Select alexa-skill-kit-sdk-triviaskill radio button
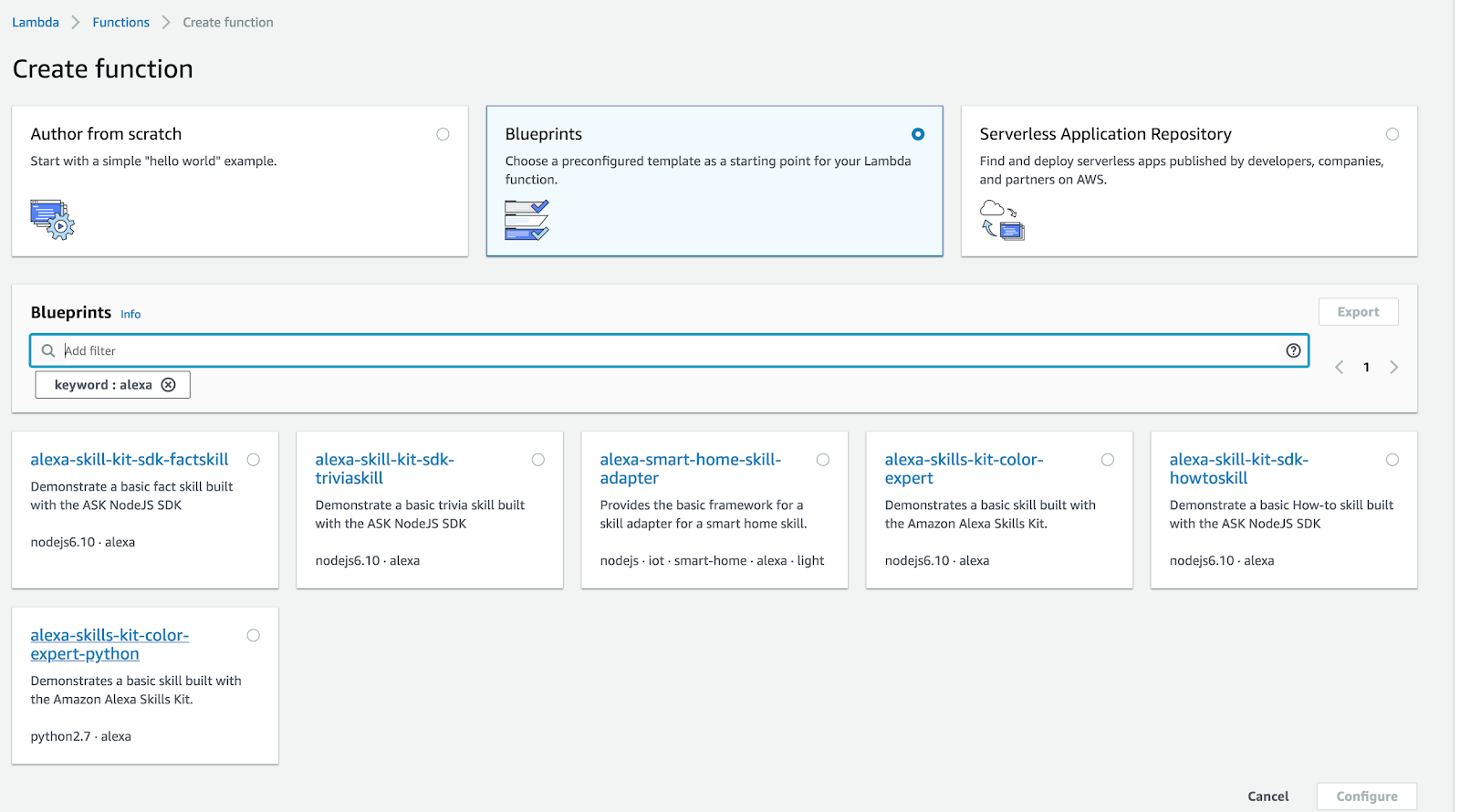This screenshot has width=1460, height=812. coord(538,460)
